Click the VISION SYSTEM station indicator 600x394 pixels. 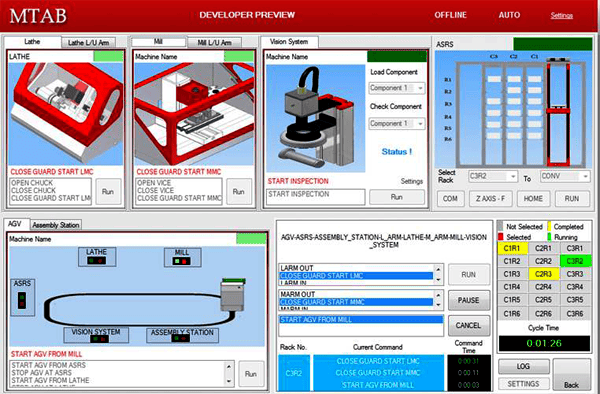point(96,335)
